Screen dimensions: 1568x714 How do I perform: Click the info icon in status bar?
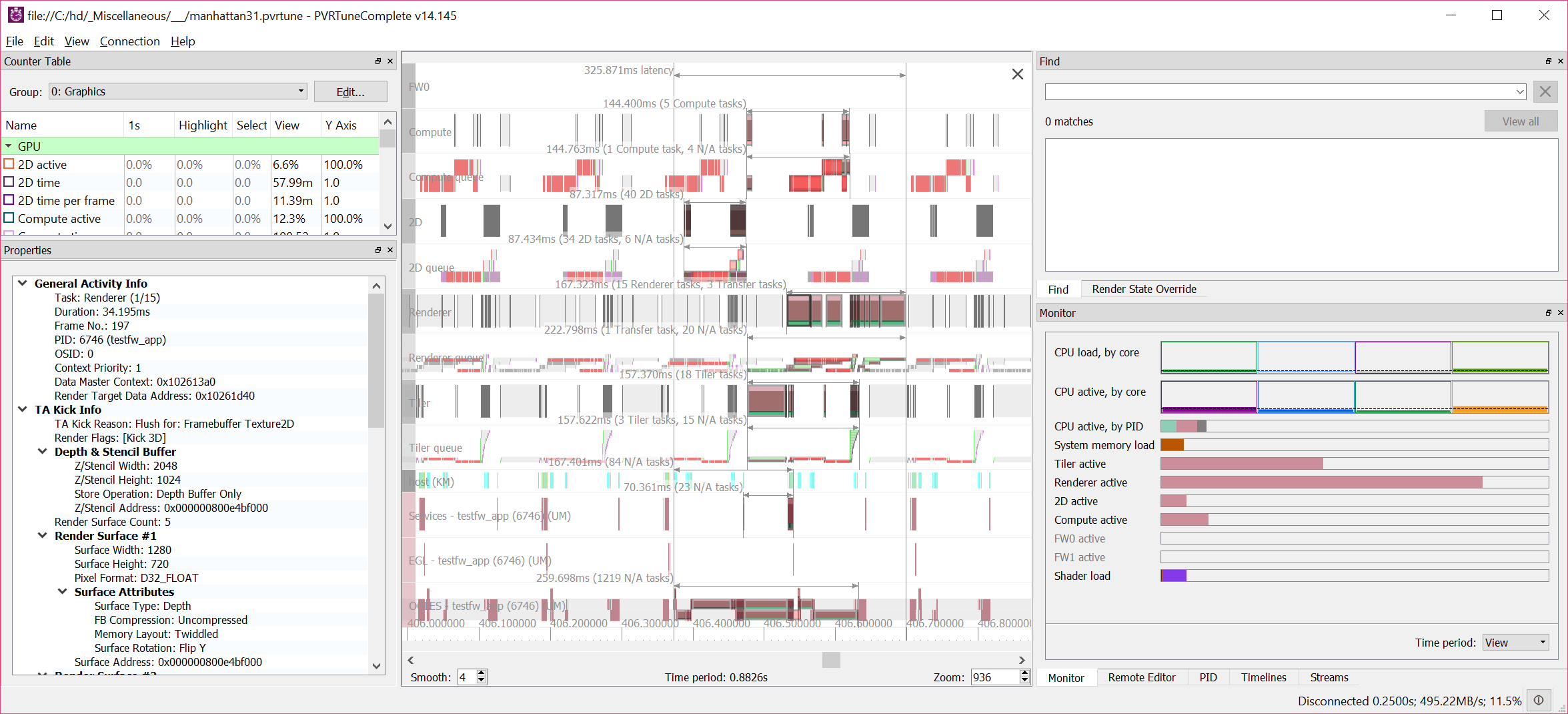(1539, 700)
